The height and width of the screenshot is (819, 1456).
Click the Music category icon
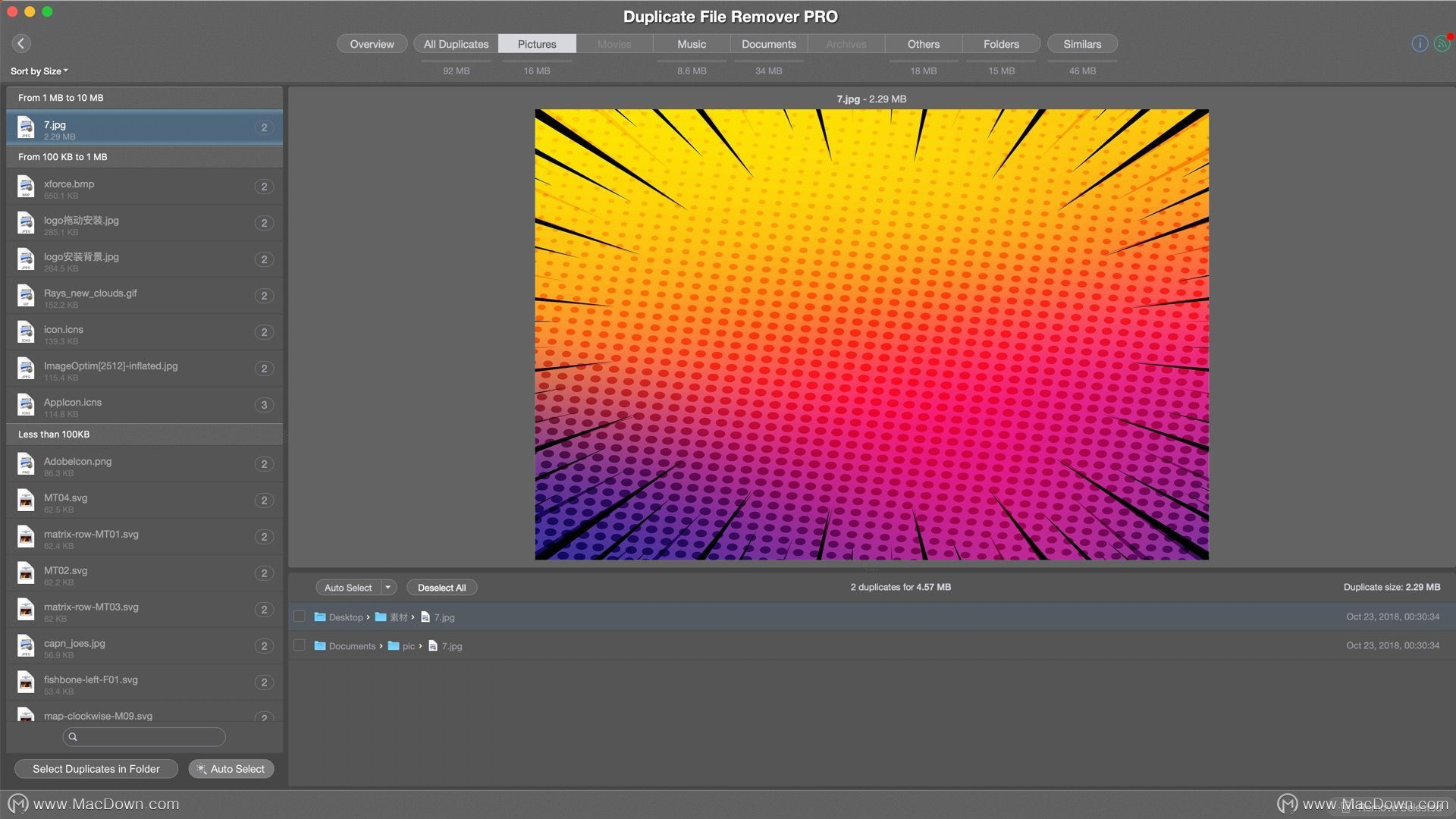coord(692,44)
